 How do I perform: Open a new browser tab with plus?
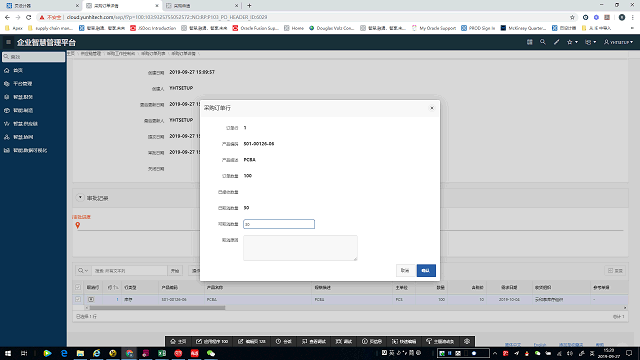coord(249,6)
